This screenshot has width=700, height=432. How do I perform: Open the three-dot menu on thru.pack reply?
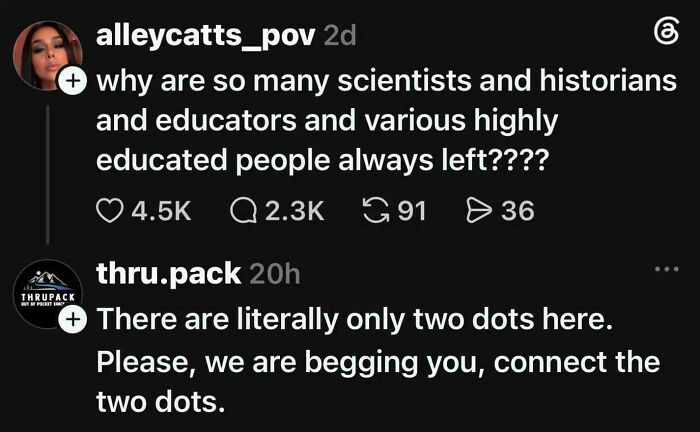[667, 269]
